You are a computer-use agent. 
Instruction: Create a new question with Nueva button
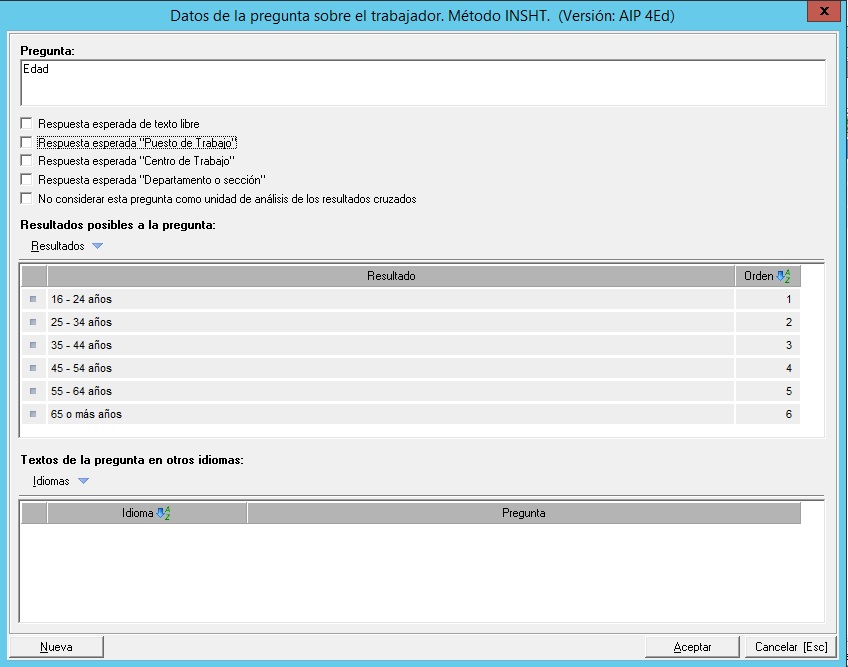[56, 647]
